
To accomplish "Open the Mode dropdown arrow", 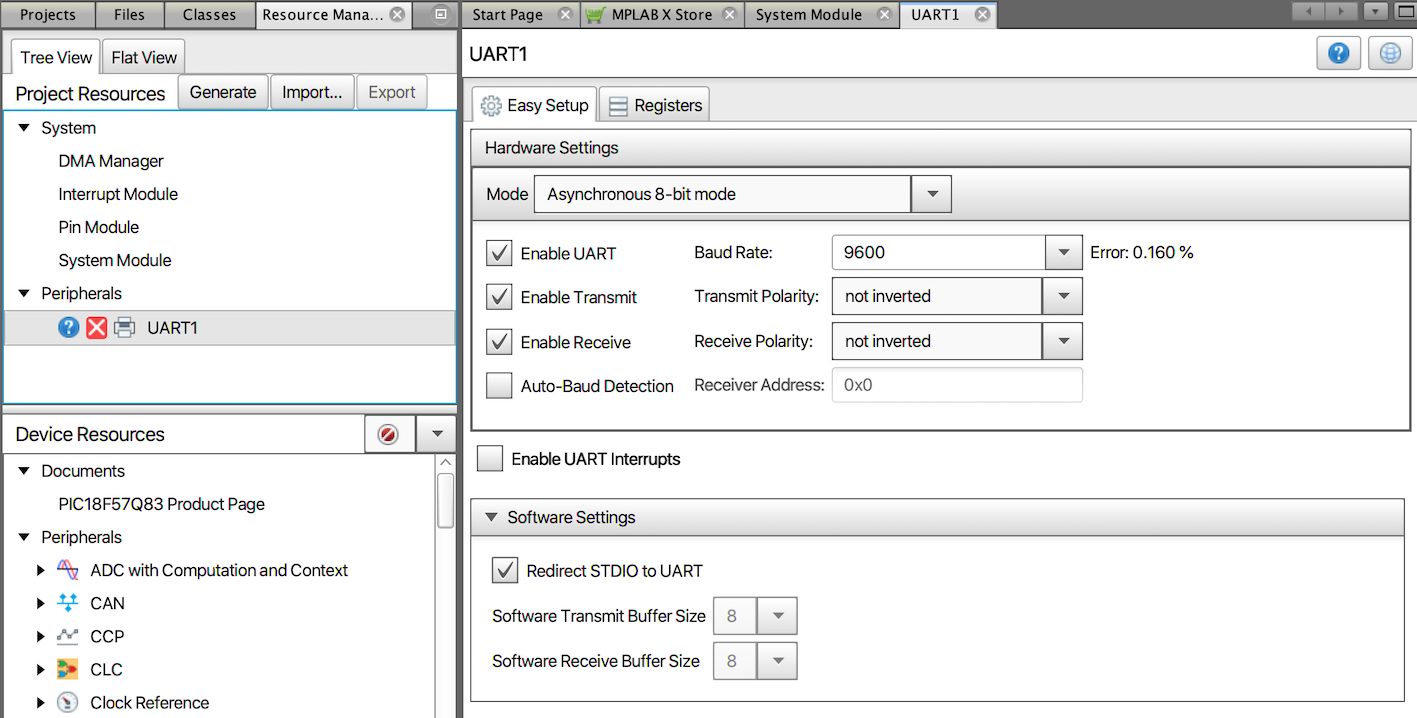I will tap(931, 194).
